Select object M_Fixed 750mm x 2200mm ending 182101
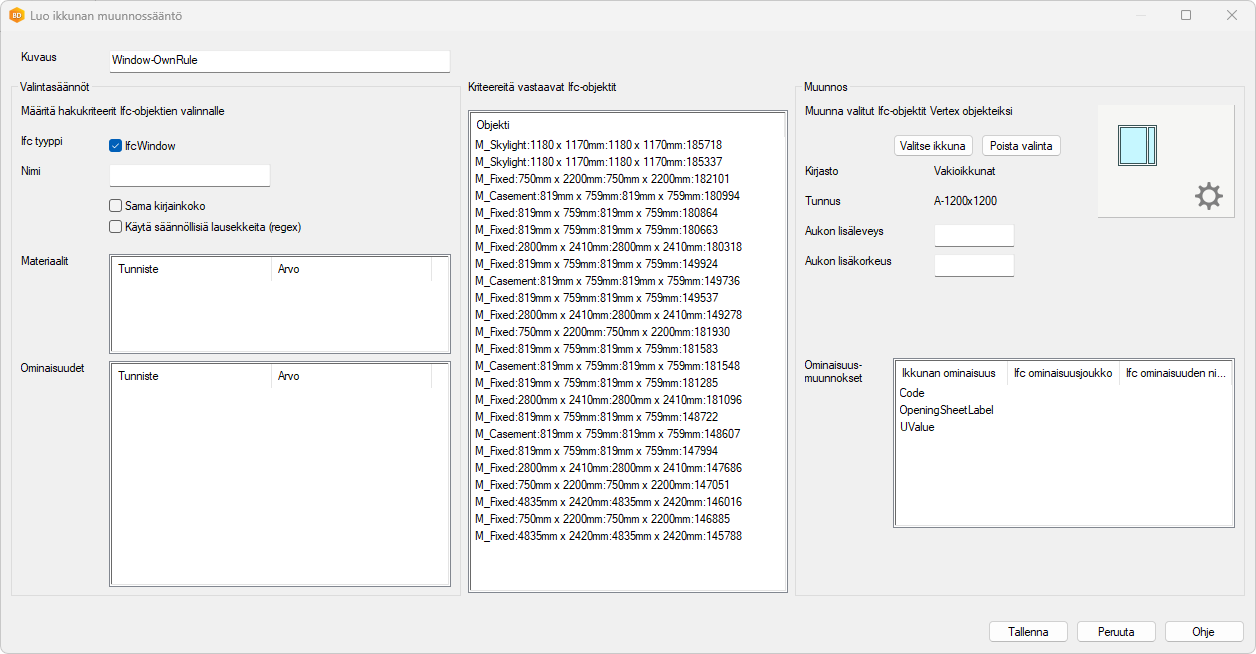Image resolution: width=1256 pixels, height=654 pixels. 602,179
